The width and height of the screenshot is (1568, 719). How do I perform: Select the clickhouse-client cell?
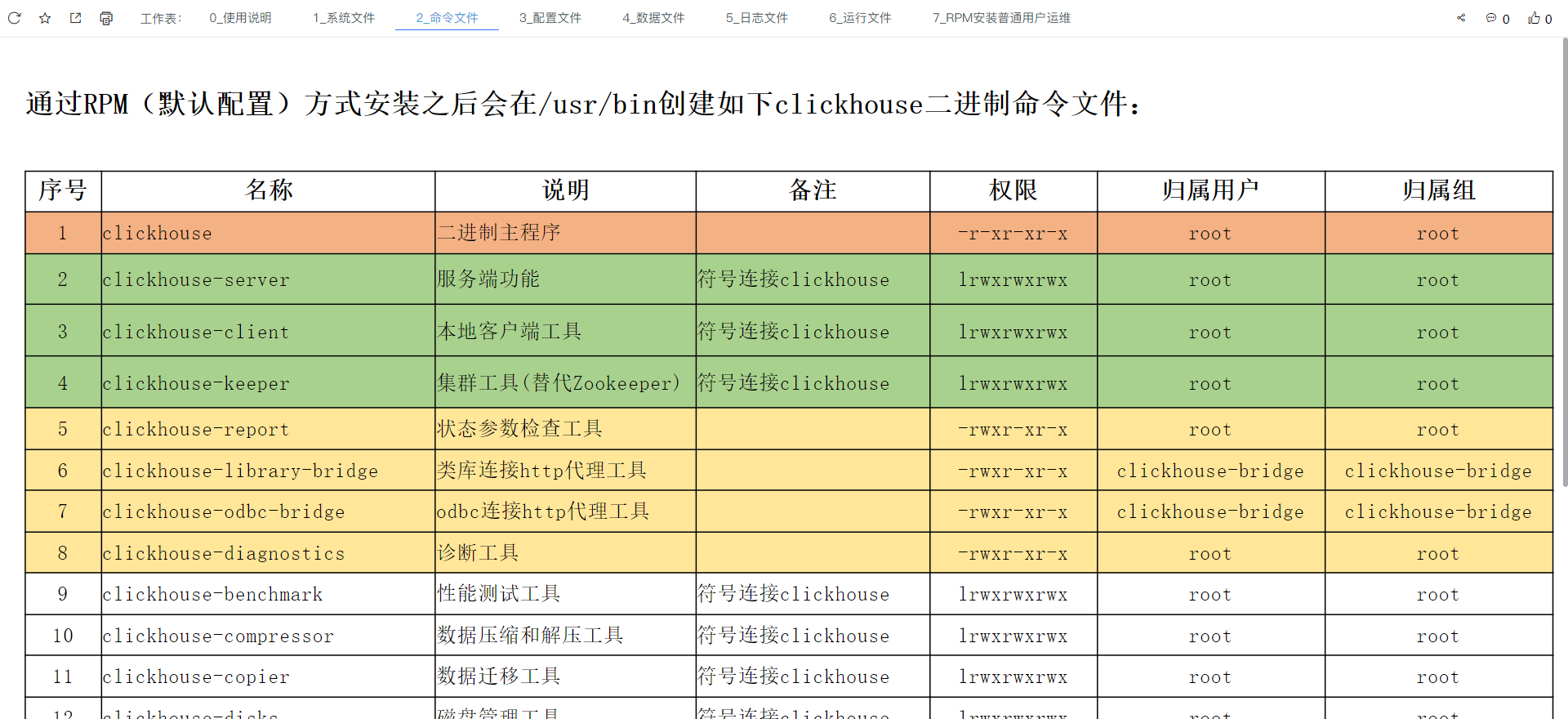click(x=269, y=331)
